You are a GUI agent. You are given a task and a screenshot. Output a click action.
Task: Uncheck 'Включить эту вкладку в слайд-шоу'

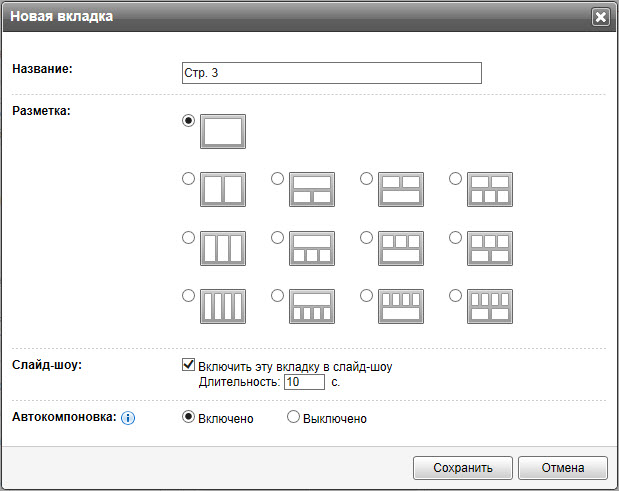pos(189,366)
